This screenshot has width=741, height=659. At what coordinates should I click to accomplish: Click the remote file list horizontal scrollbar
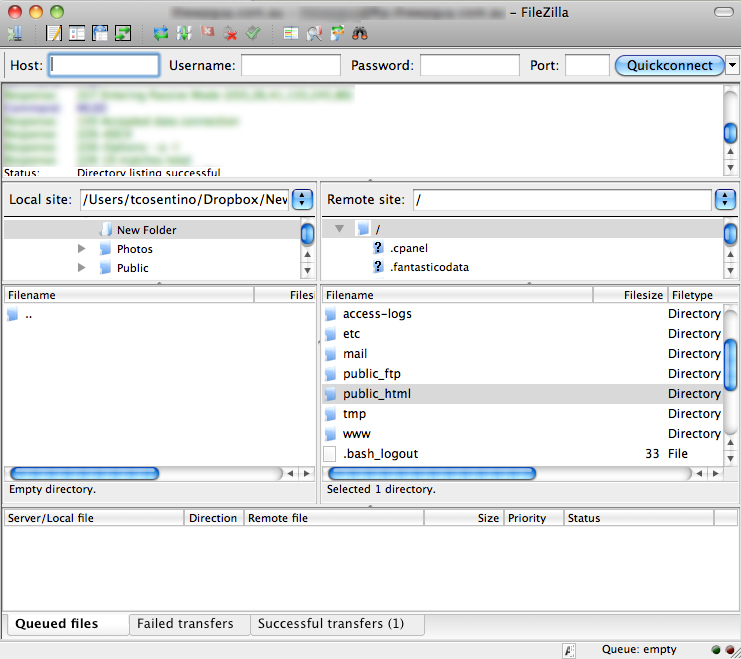432,473
